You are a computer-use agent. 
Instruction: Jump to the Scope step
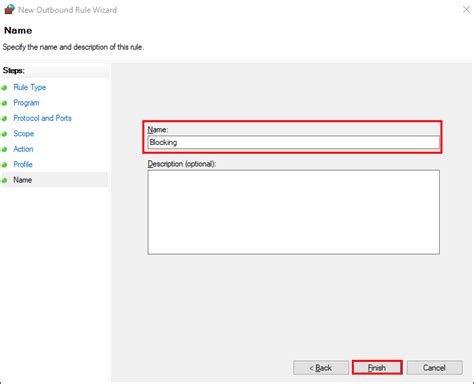[24, 134]
